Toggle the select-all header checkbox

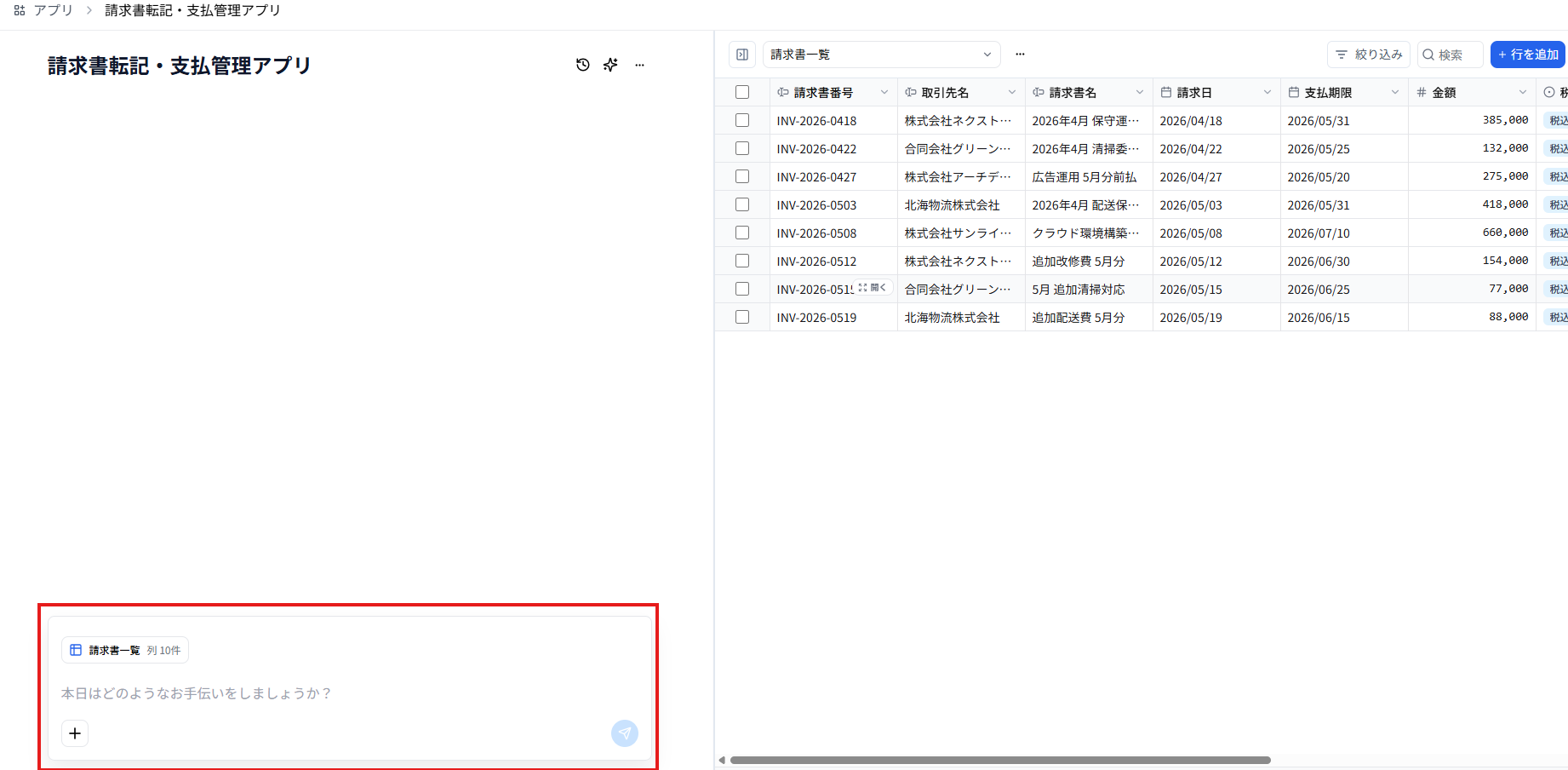pos(742,92)
